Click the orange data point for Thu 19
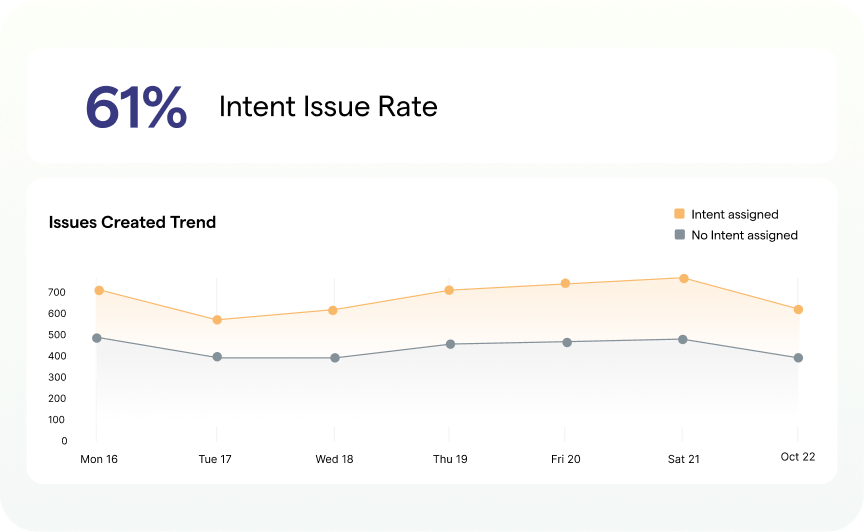864x532 pixels. click(450, 290)
